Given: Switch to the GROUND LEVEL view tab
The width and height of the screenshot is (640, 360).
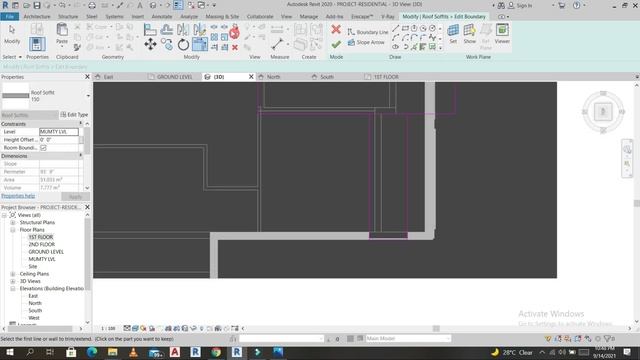Looking at the screenshot, I should click(174, 77).
